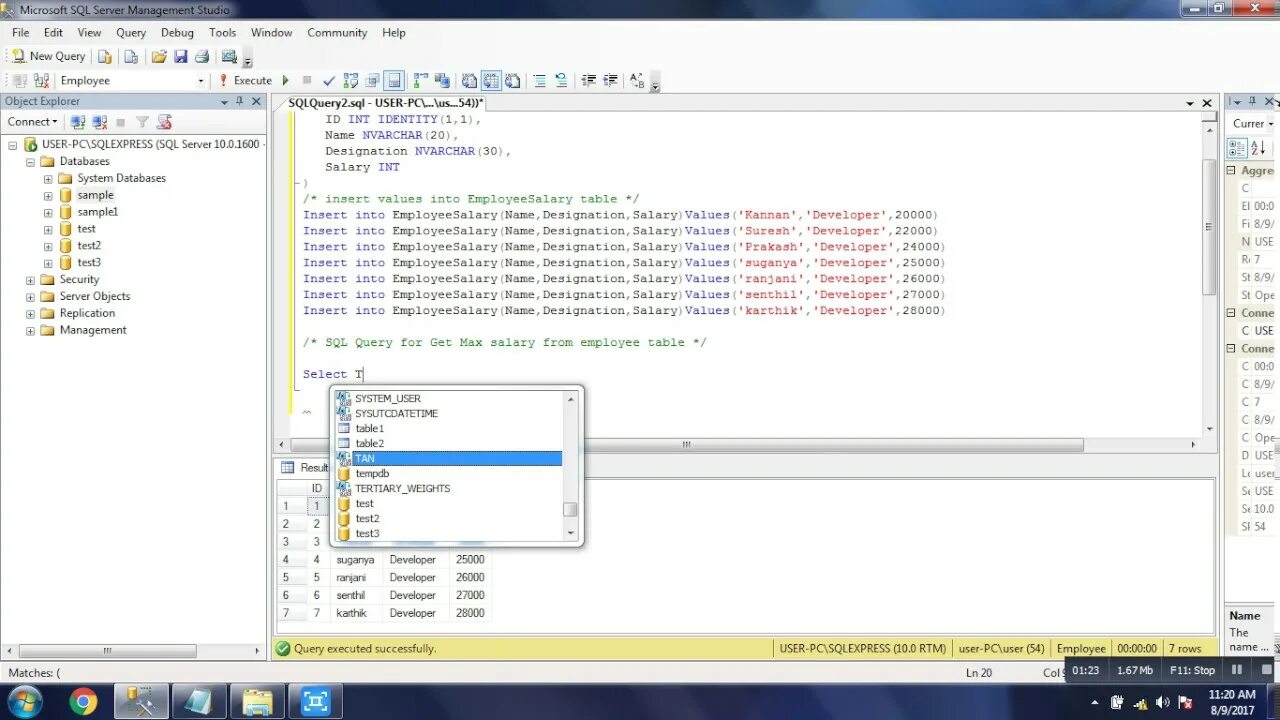This screenshot has width=1280, height=720.
Task: Select the senthil name cell in results
Action: (x=357, y=595)
